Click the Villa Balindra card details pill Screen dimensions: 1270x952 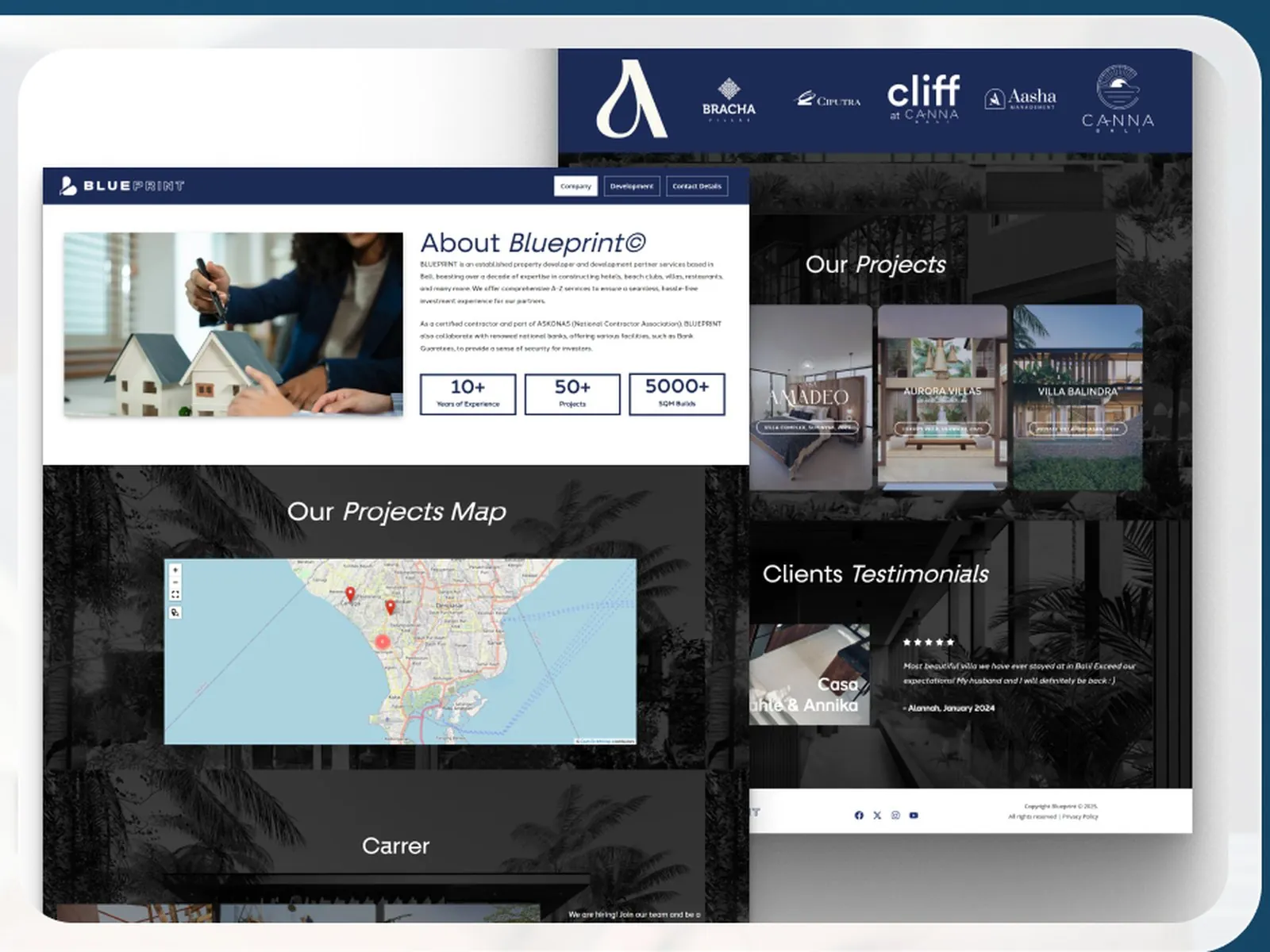(1077, 428)
